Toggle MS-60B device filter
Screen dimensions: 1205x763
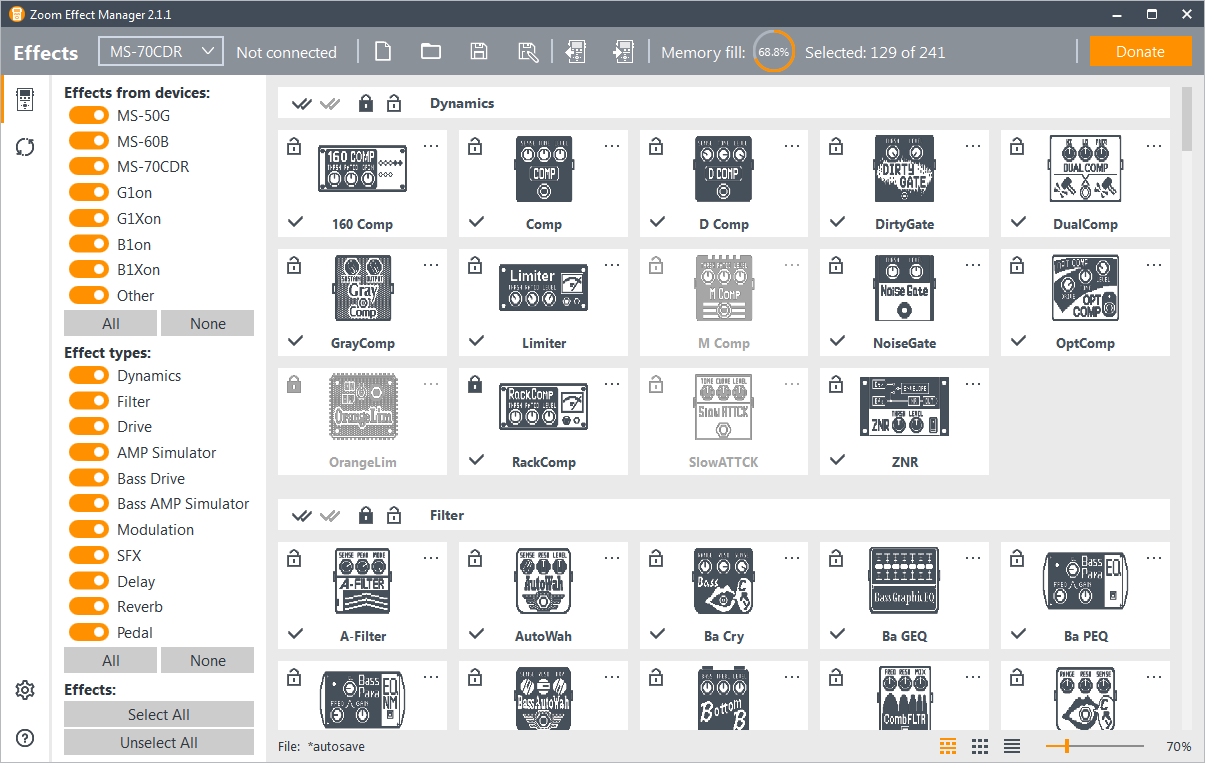tap(89, 141)
